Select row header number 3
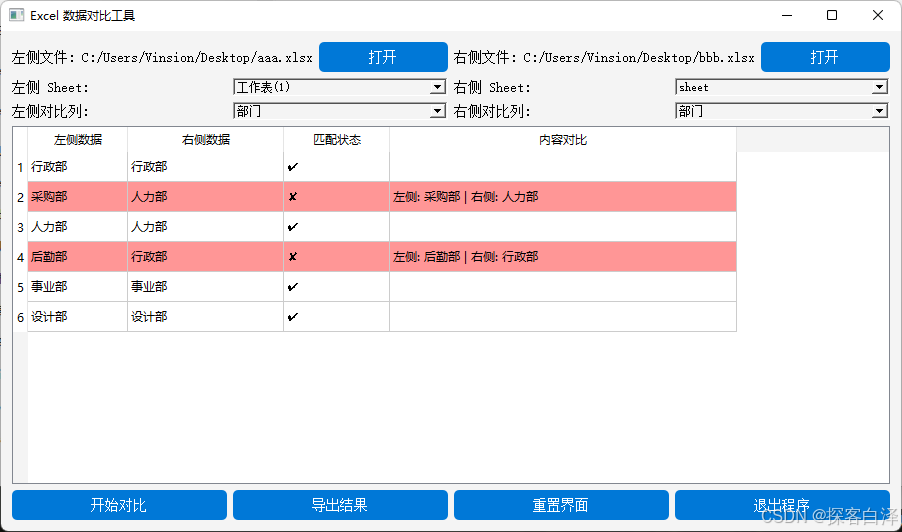This screenshot has width=902, height=532. pyautogui.click(x=20, y=227)
